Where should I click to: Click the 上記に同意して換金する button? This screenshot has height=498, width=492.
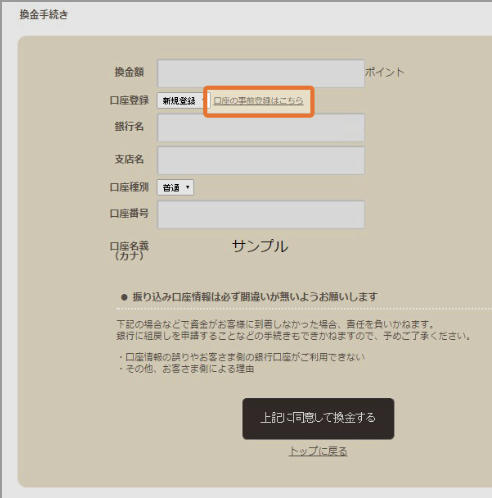tap(318, 419)
